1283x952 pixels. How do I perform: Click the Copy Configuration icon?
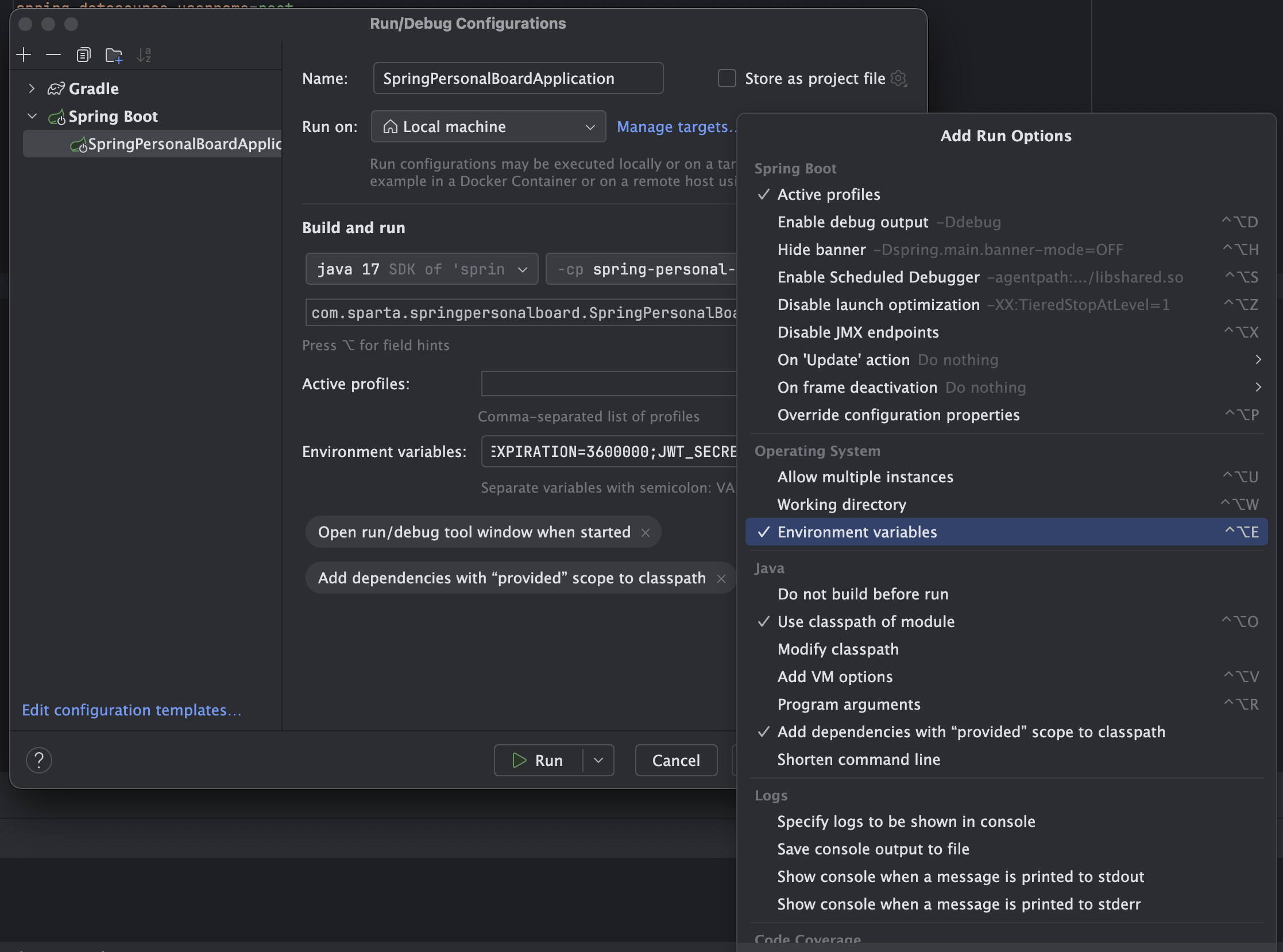tap(84, 55)
